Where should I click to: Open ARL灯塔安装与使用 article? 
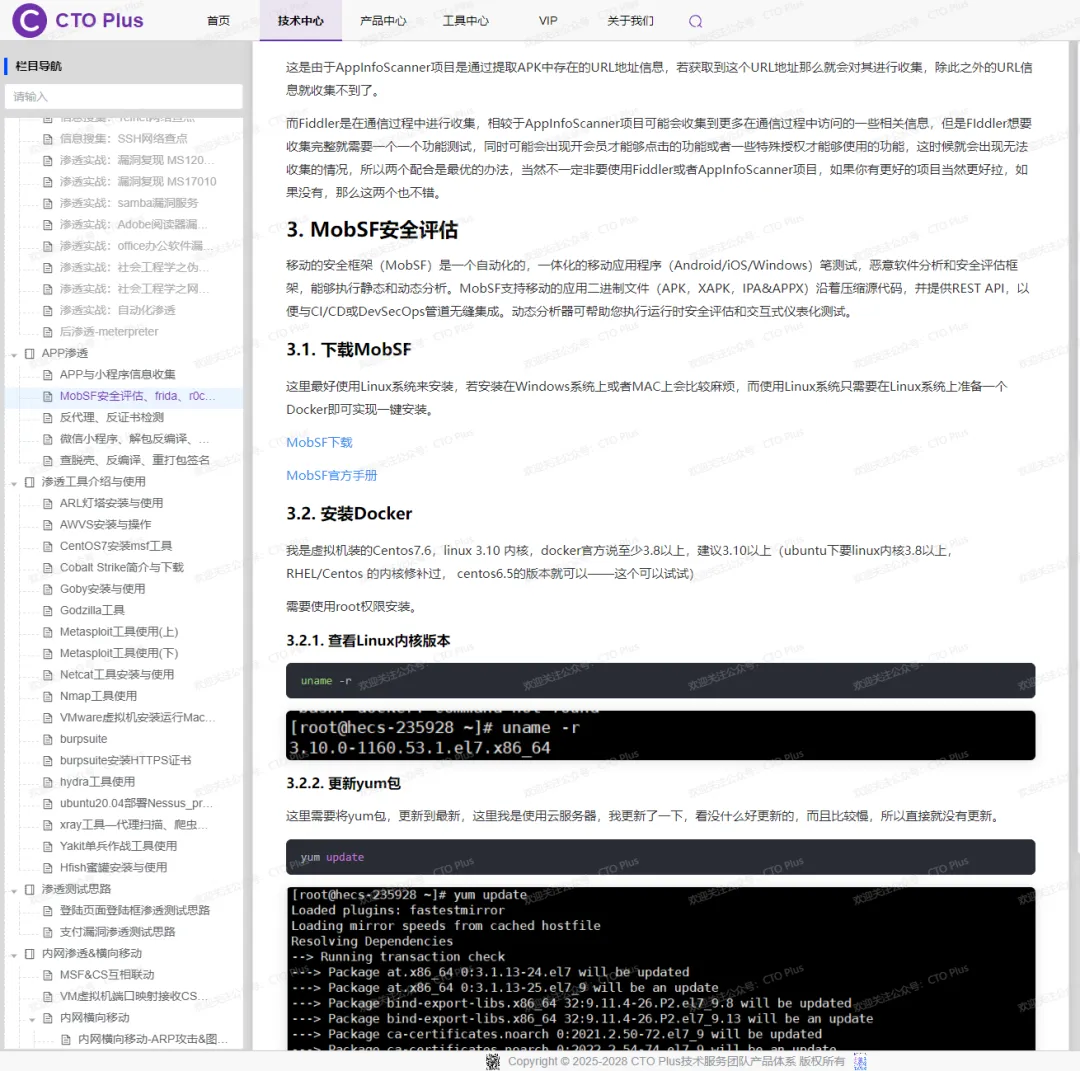[111, 503]
